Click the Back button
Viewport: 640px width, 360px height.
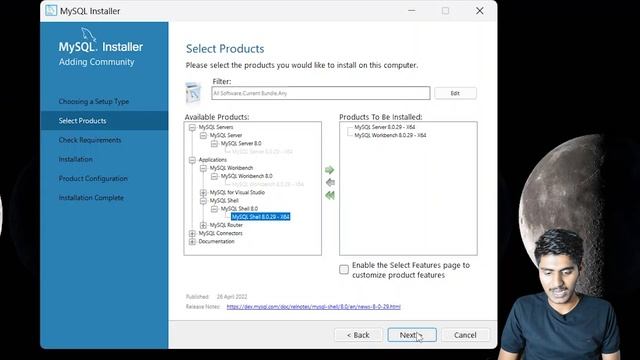pos(358,335)
